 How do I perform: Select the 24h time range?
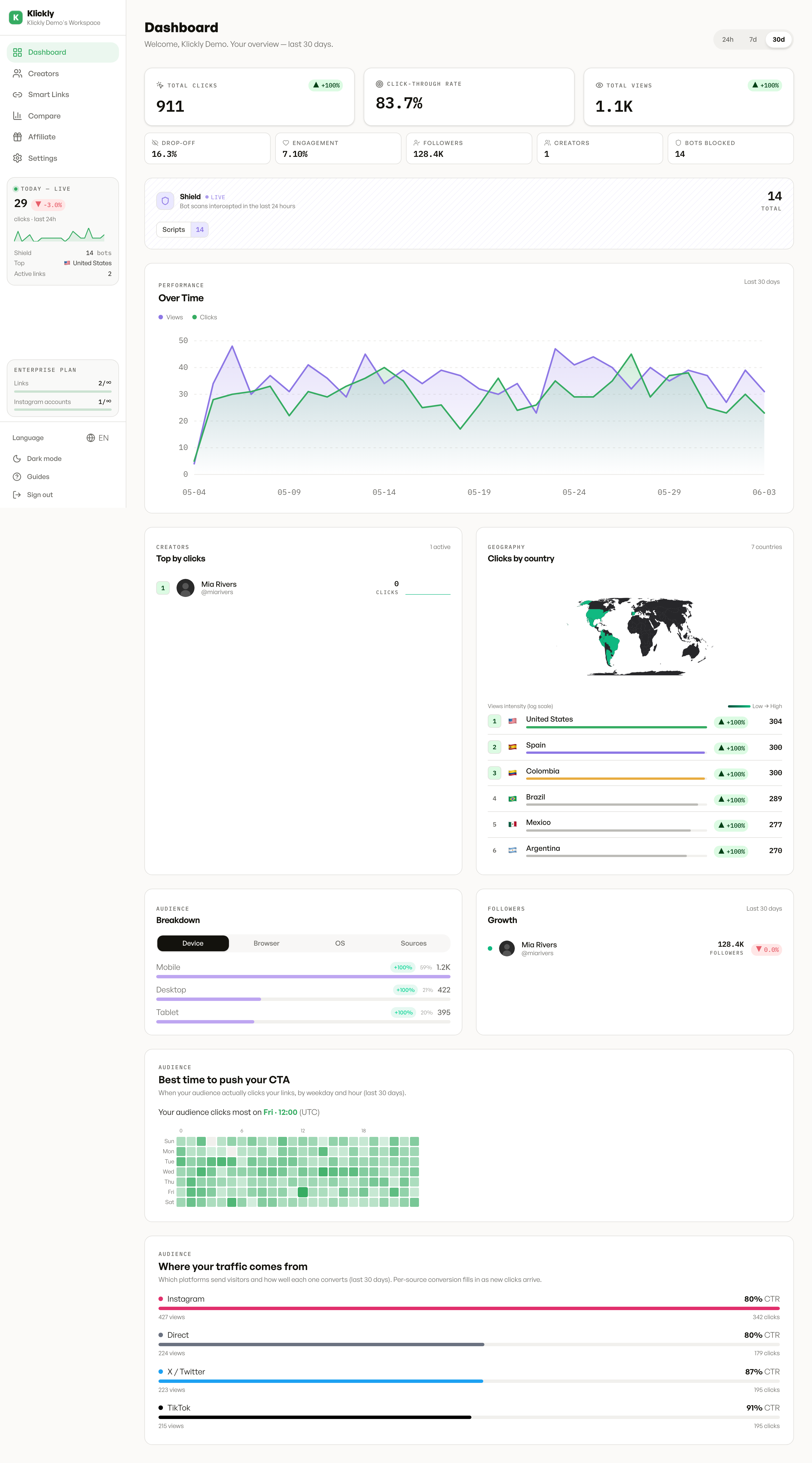tap(727, 40)
